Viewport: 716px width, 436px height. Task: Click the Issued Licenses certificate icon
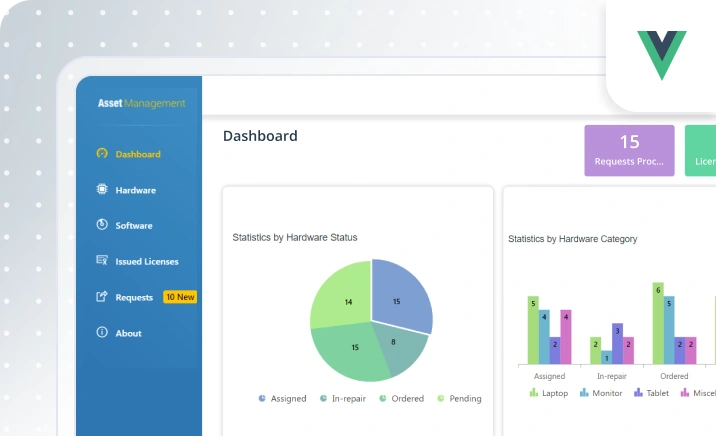pyautogui.click(x=102, y=260)
